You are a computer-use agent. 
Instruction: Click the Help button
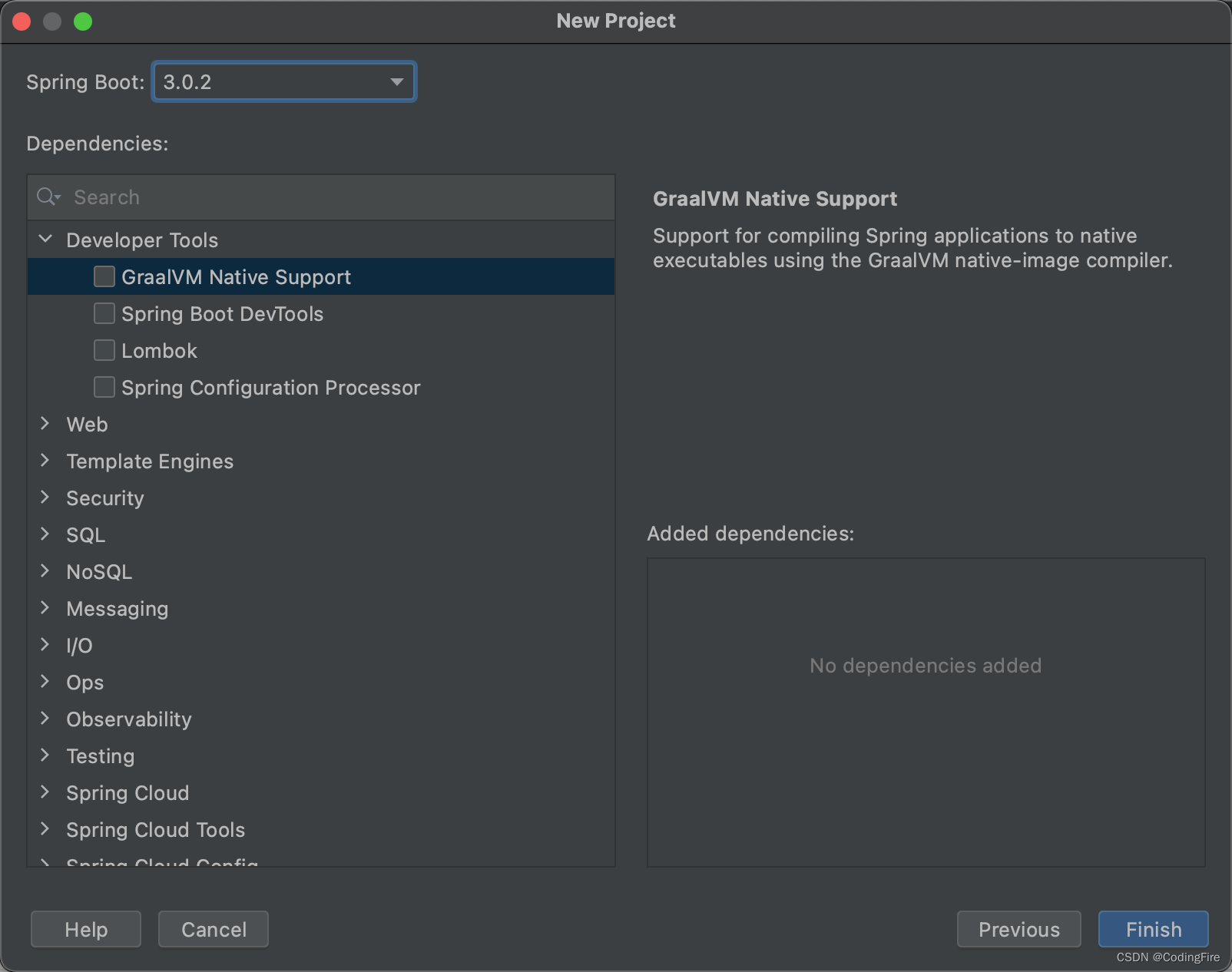point(86,929)
